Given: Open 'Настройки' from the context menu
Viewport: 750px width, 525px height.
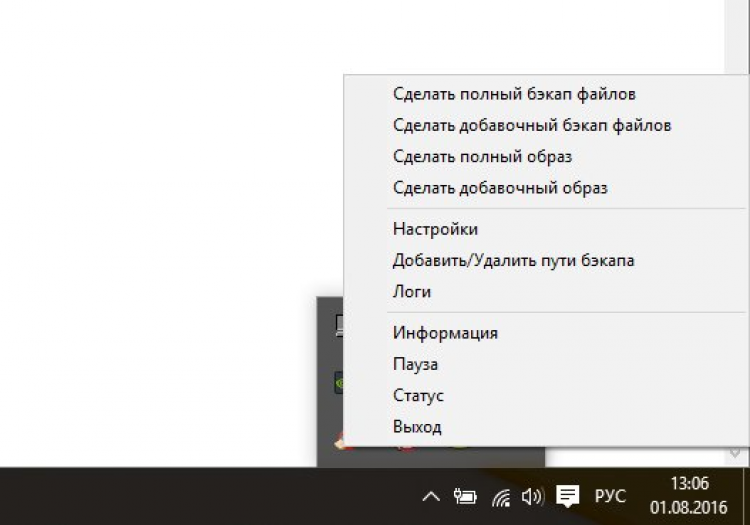Looking at the screenshot, I should 435,229.
